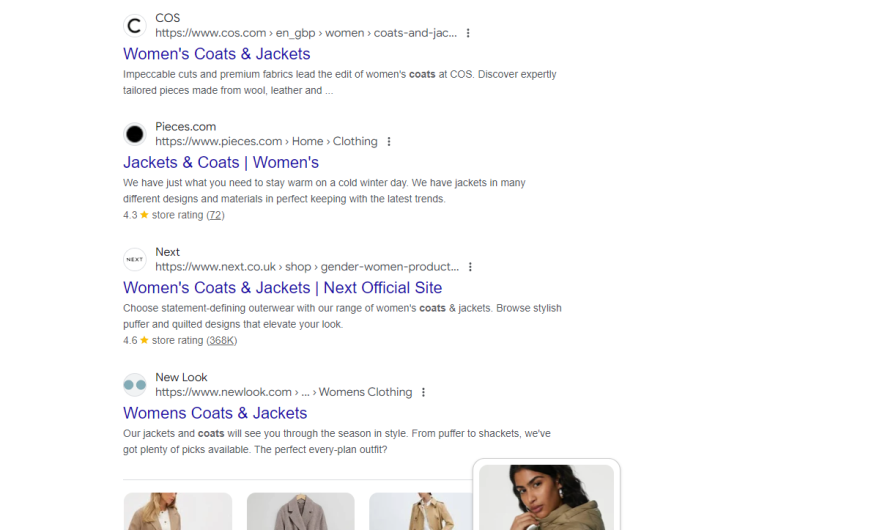Viewport: 885px width, 530px height.
Task: Click the Next (368K) rating count link
Action: 221,340
